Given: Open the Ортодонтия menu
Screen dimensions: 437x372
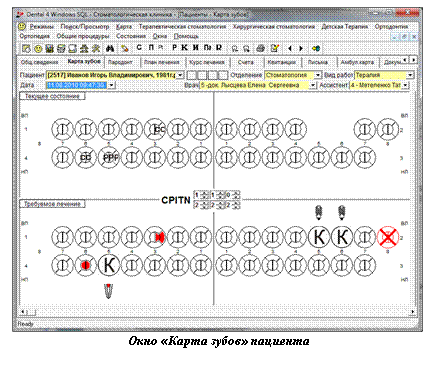Looking at the screenshot, I should pyautogui.click(x=391, y=26).
